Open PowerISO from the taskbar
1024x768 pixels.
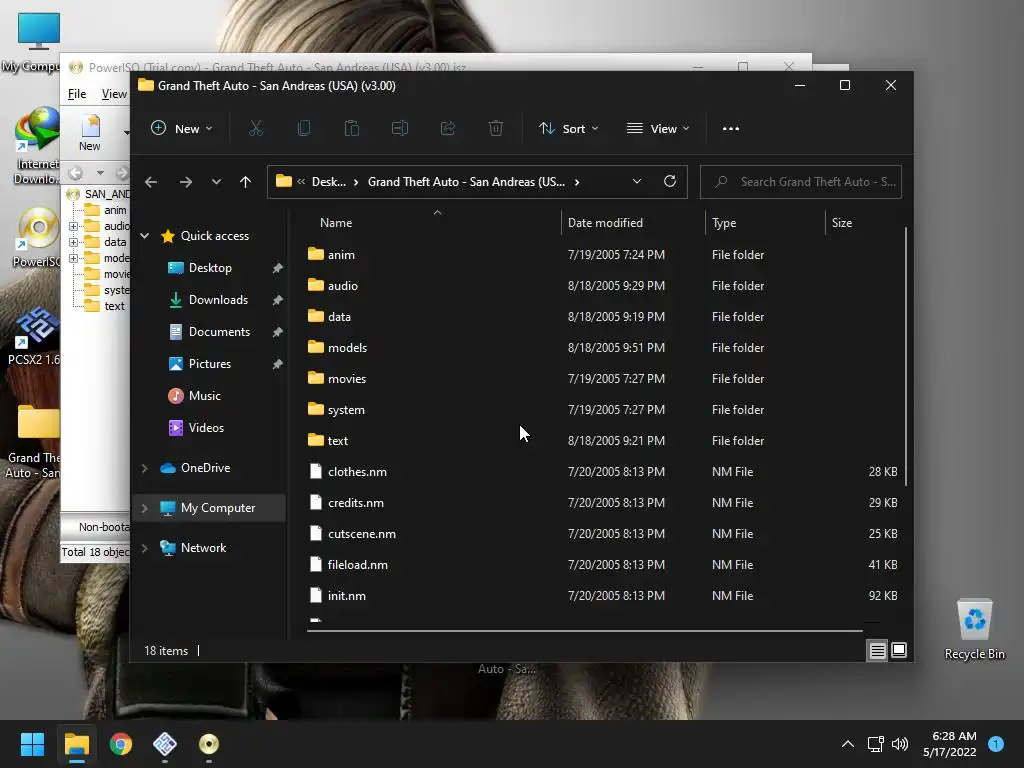209,744
